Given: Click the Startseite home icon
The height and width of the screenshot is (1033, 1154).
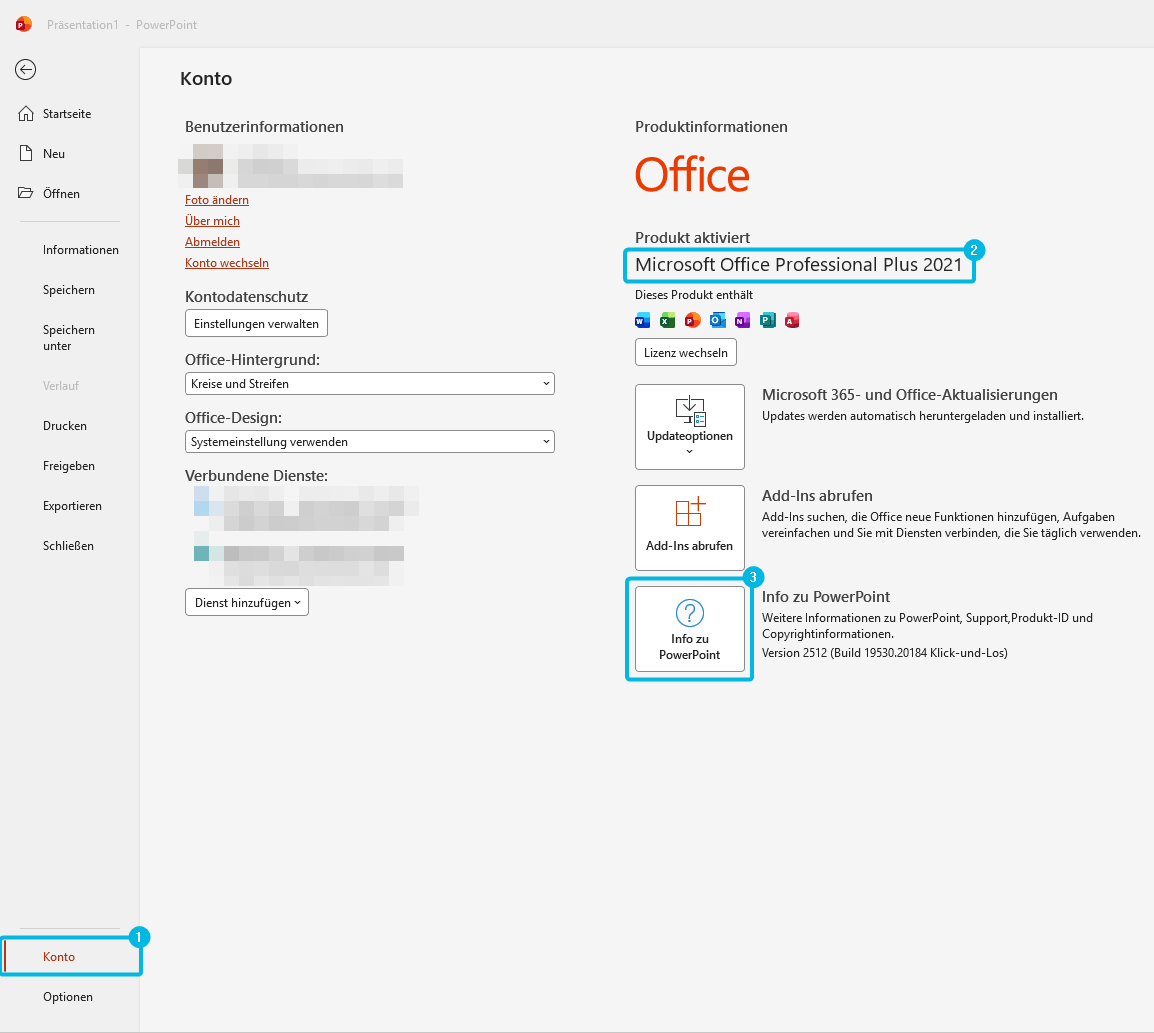Looking at the screenshot, I should point(26,113).
